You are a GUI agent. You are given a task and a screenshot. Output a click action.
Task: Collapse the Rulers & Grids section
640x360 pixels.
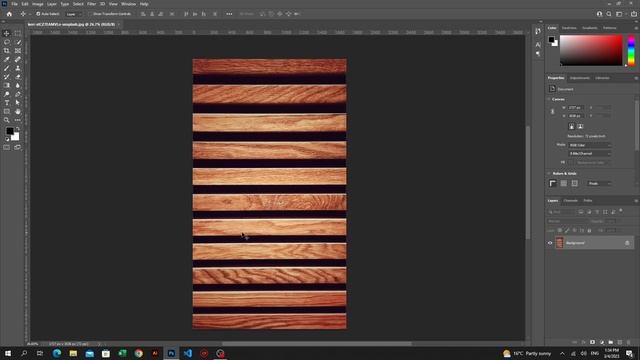(549, 173)
